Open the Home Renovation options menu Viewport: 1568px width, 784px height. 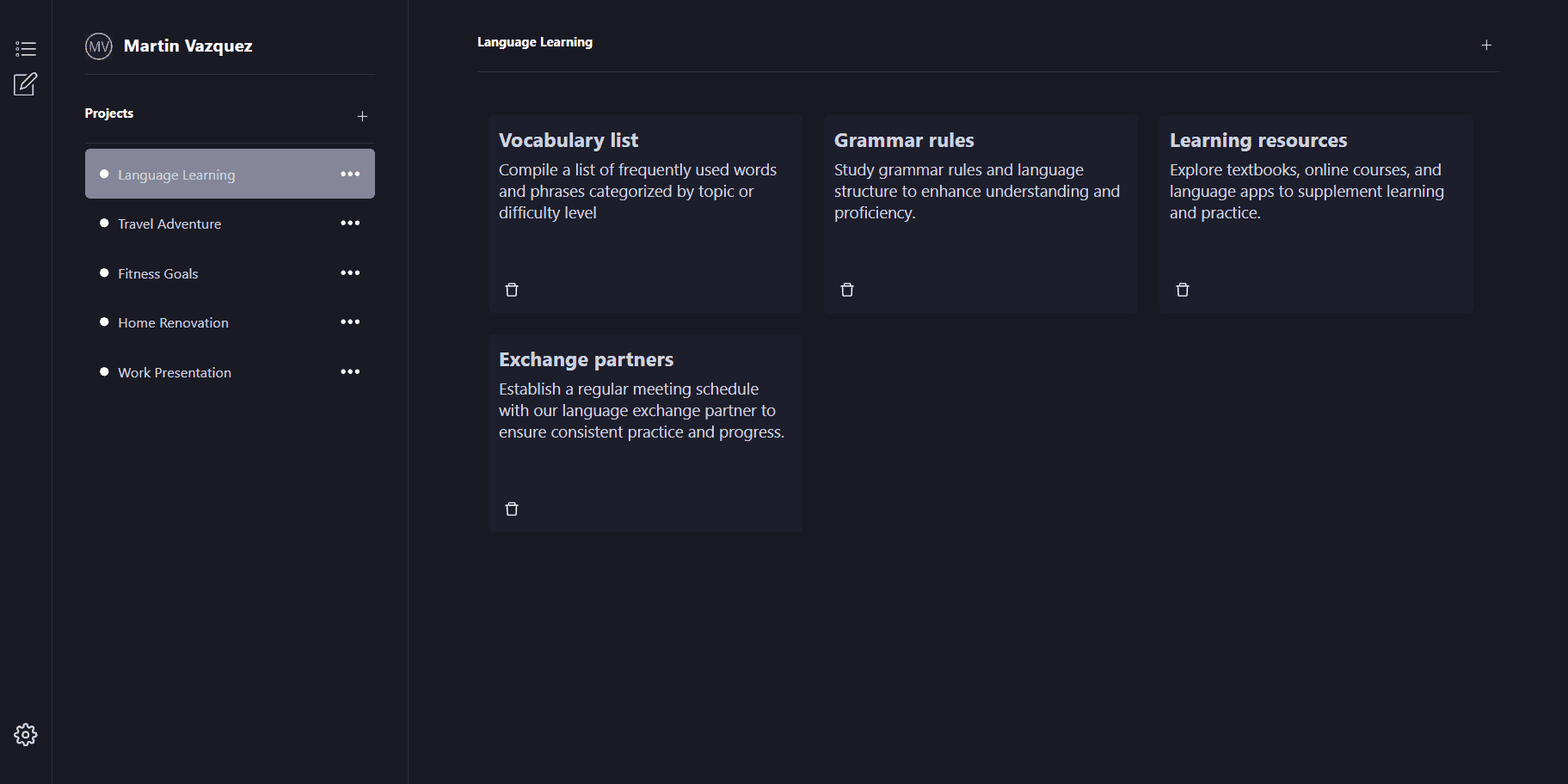(x=350, y=322)
